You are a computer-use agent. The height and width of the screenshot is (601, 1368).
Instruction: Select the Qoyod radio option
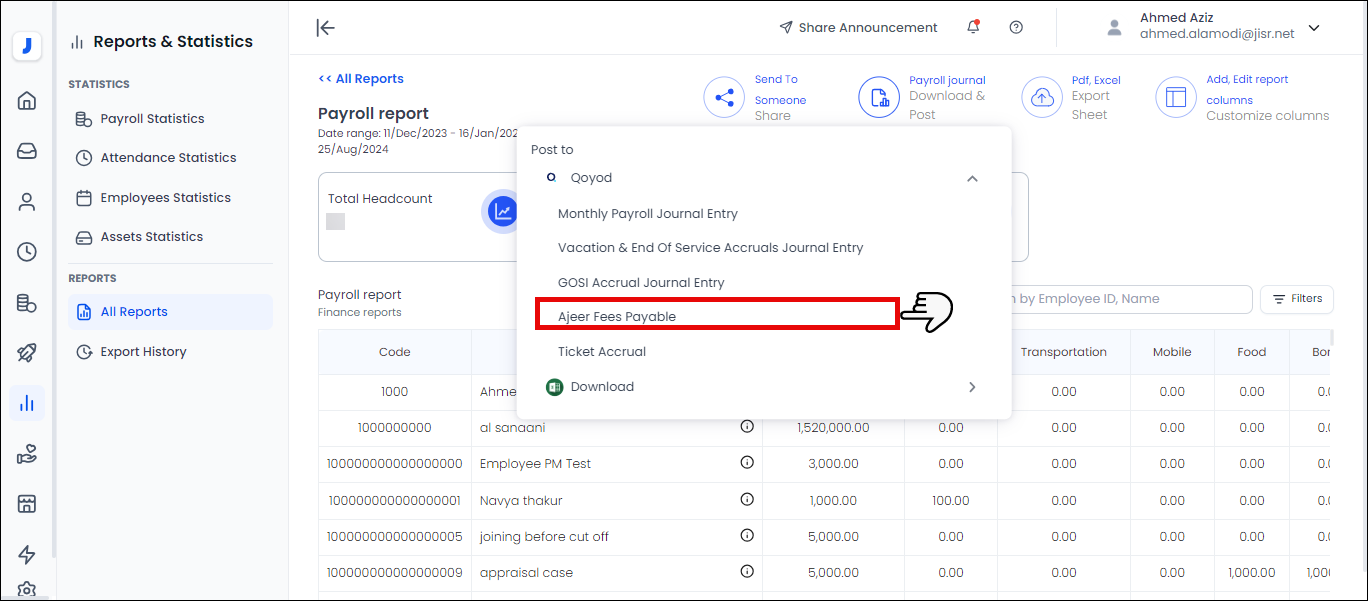(551, 177)
